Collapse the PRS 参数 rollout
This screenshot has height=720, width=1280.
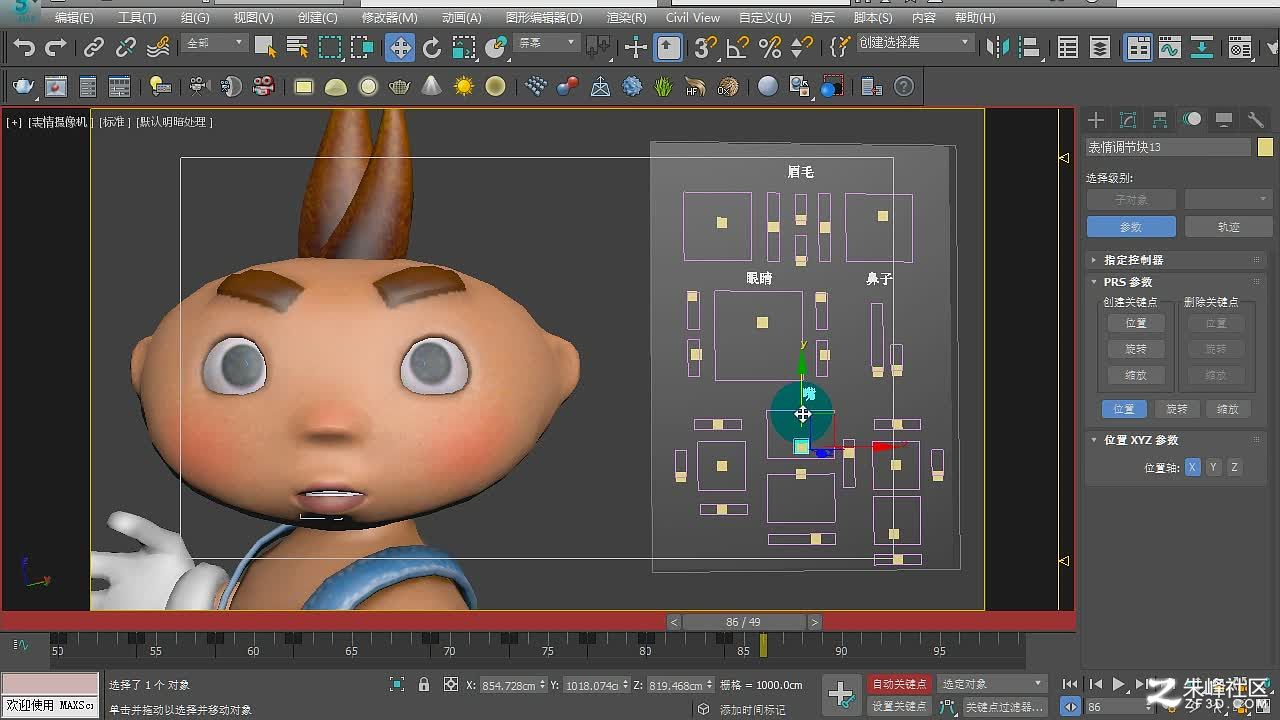click(x=1176, y=282)
